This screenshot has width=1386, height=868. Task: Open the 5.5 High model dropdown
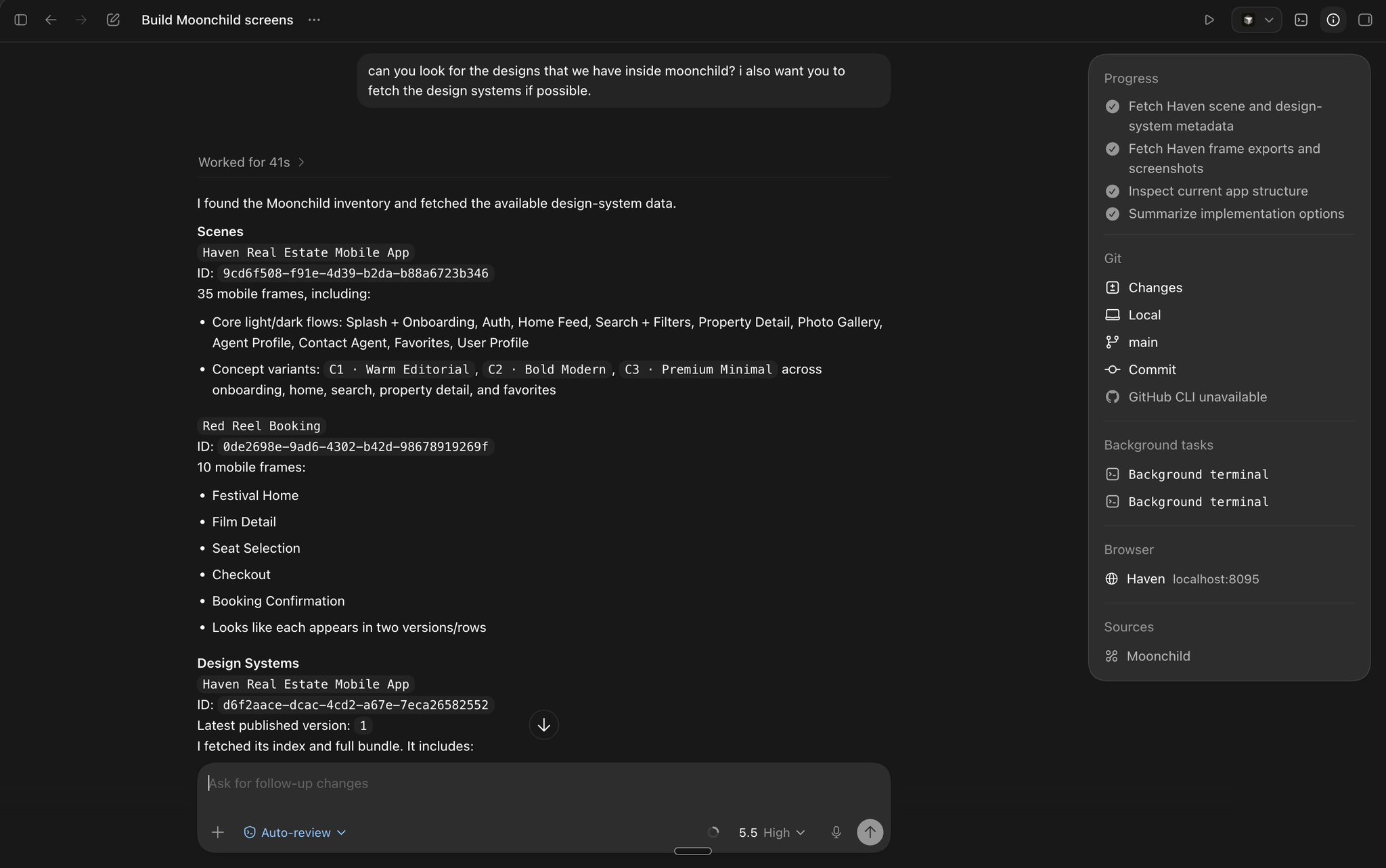(772, 833)
